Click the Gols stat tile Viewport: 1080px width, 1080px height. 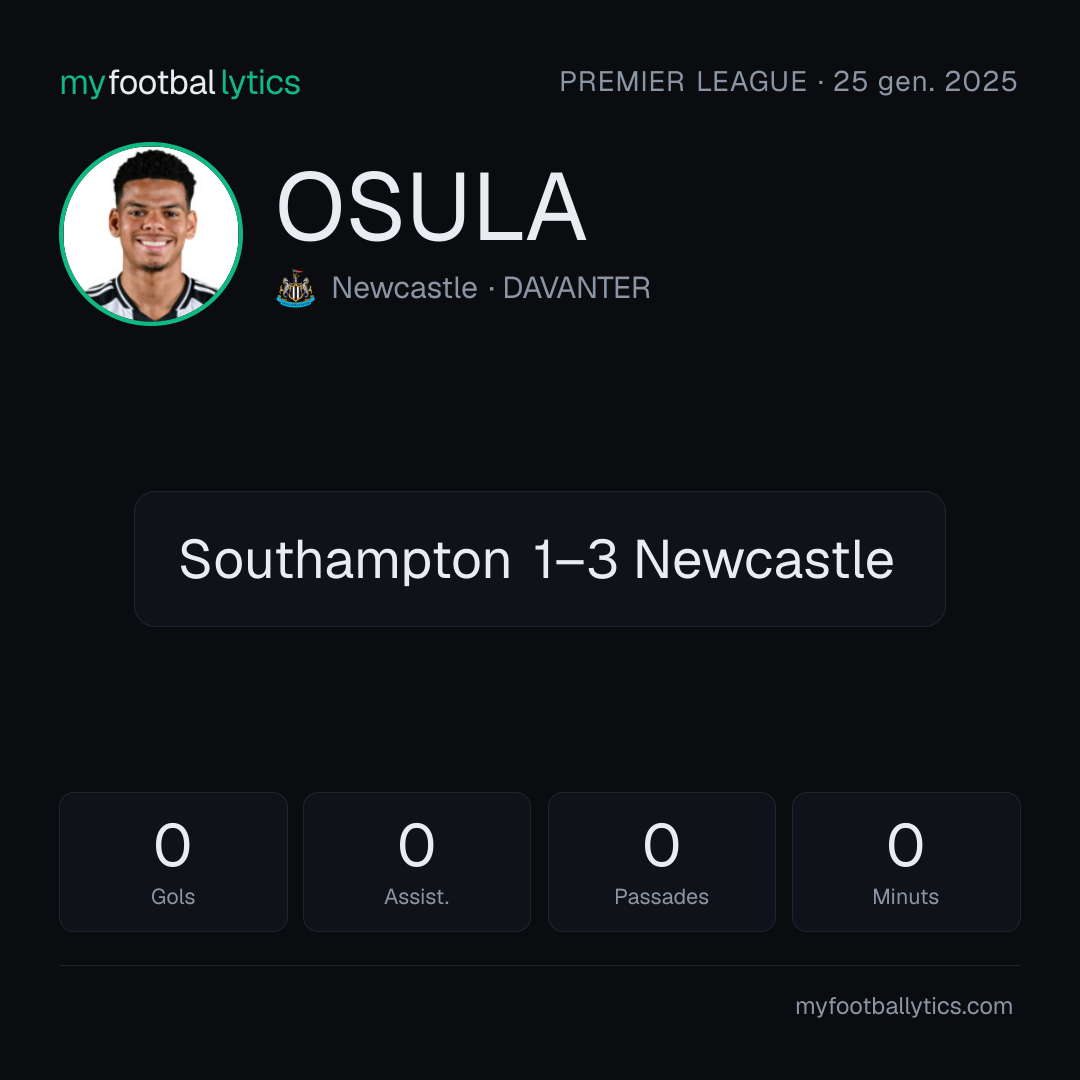[x=173, y=862]
